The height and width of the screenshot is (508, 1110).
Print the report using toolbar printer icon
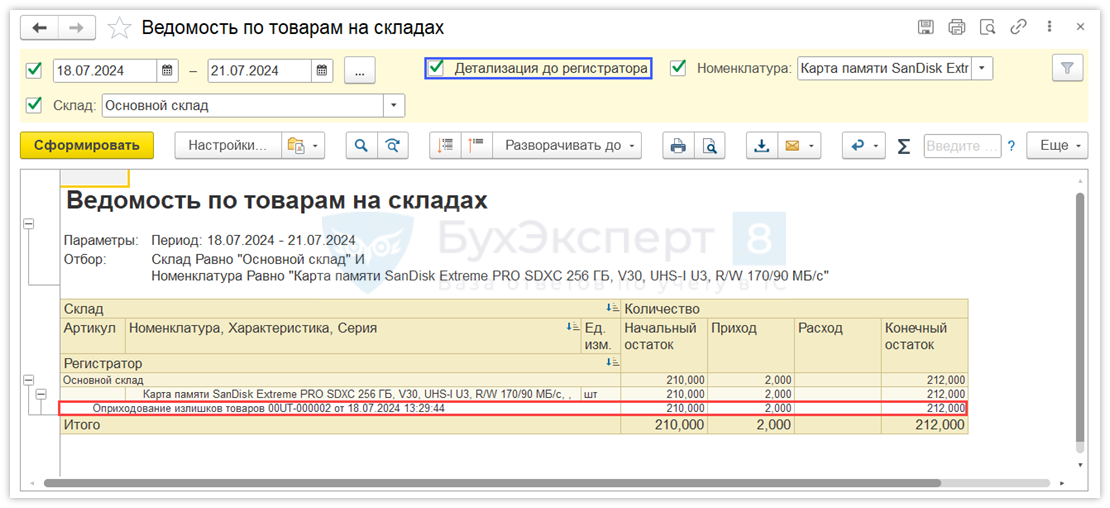[678, 146]
